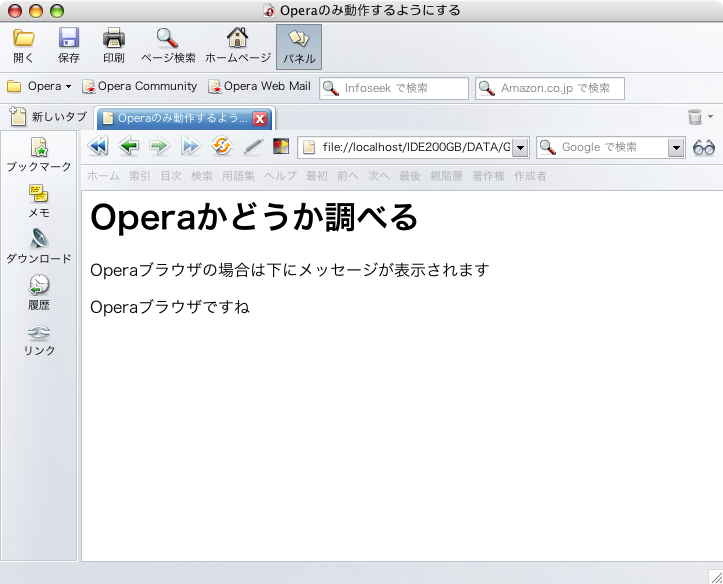Screen dimensions: 723x584
Task: Open the 履歴 (History) panel
Action: 39,286
